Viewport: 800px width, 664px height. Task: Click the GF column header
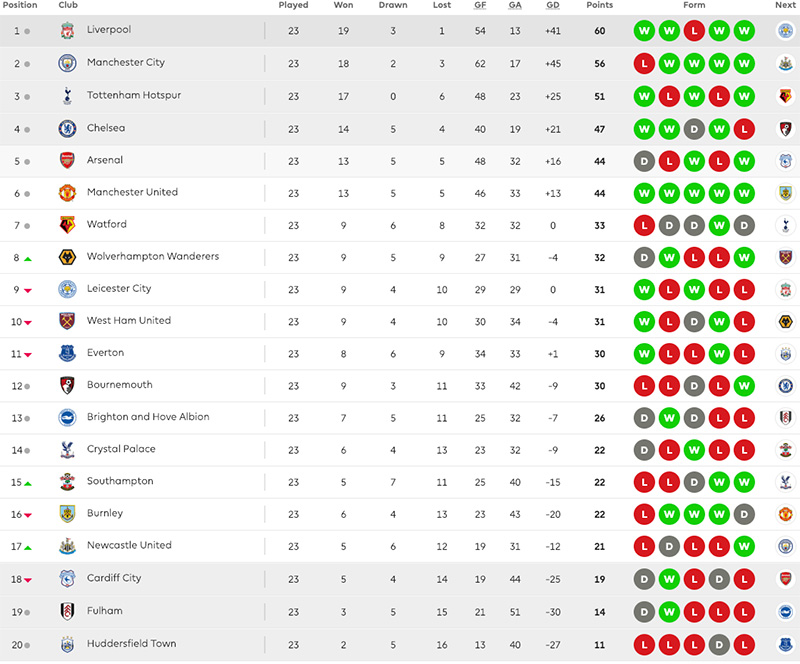click(x=480, y=5)
